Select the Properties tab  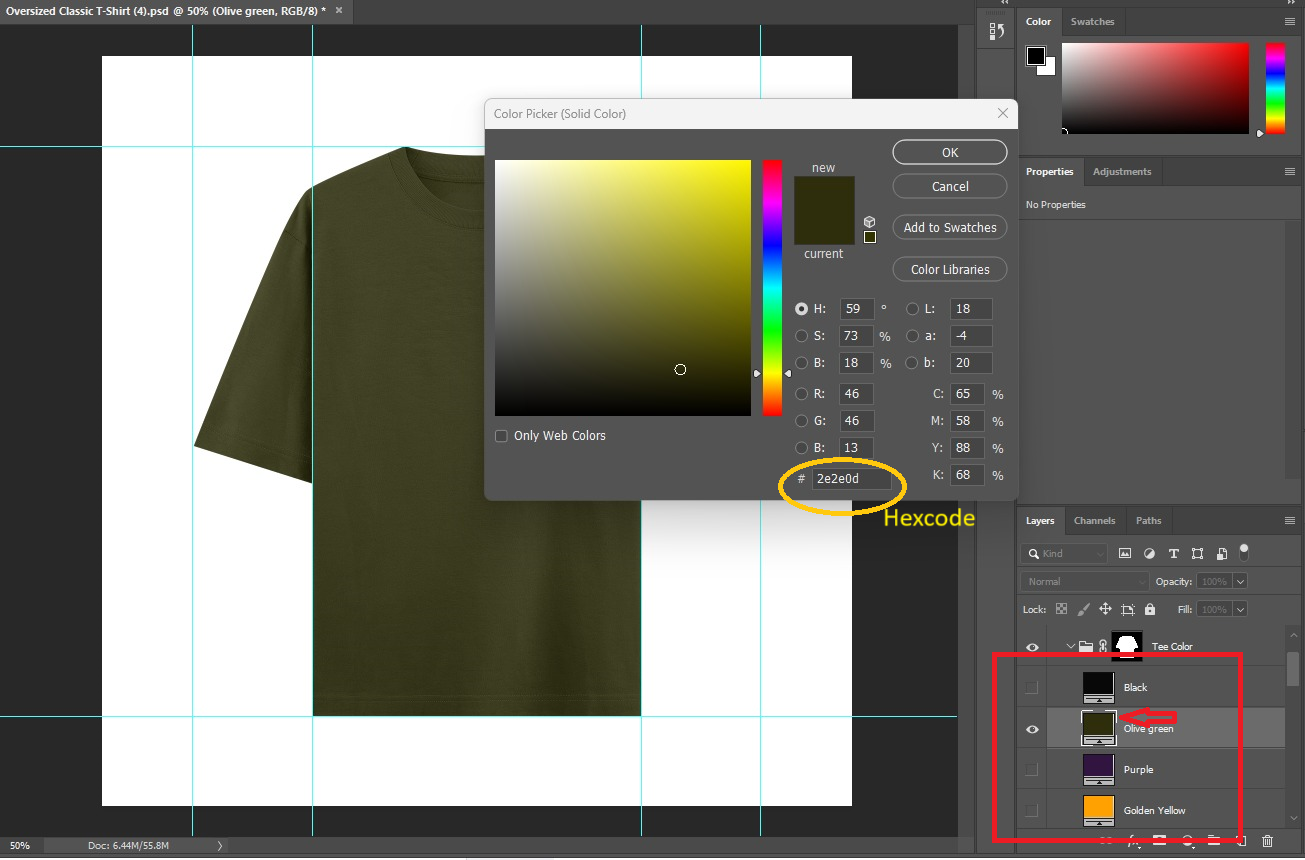pyautogui.click(x=1049, y=171)
